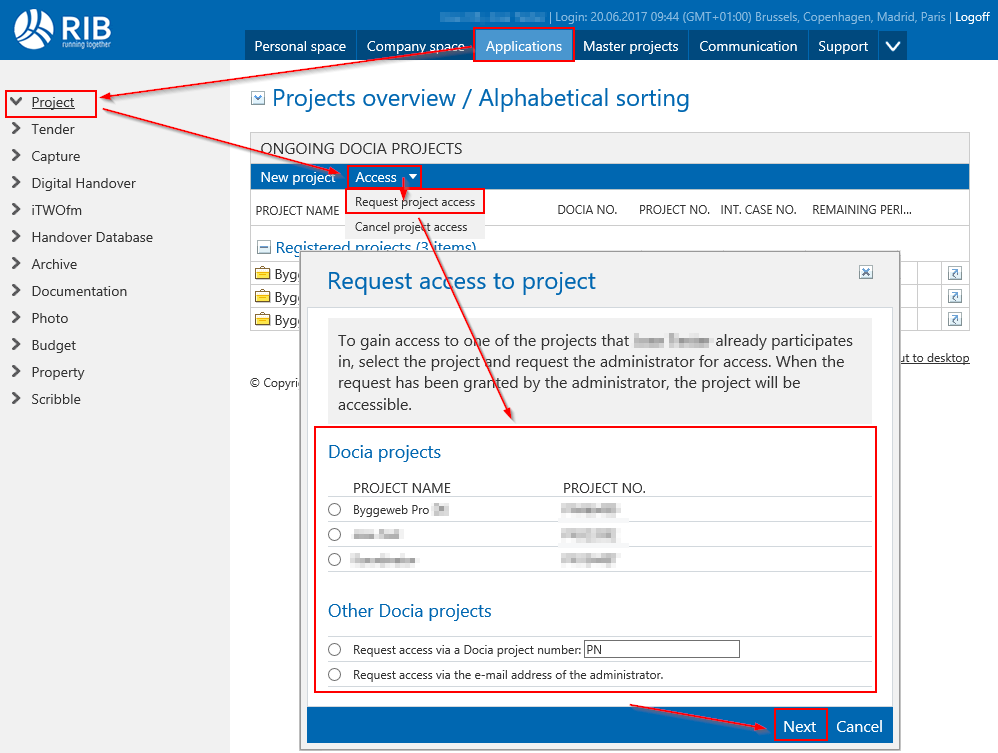
Task: Click the collapse icon beside Projects overview title
Action: click(x=258, y=98)
